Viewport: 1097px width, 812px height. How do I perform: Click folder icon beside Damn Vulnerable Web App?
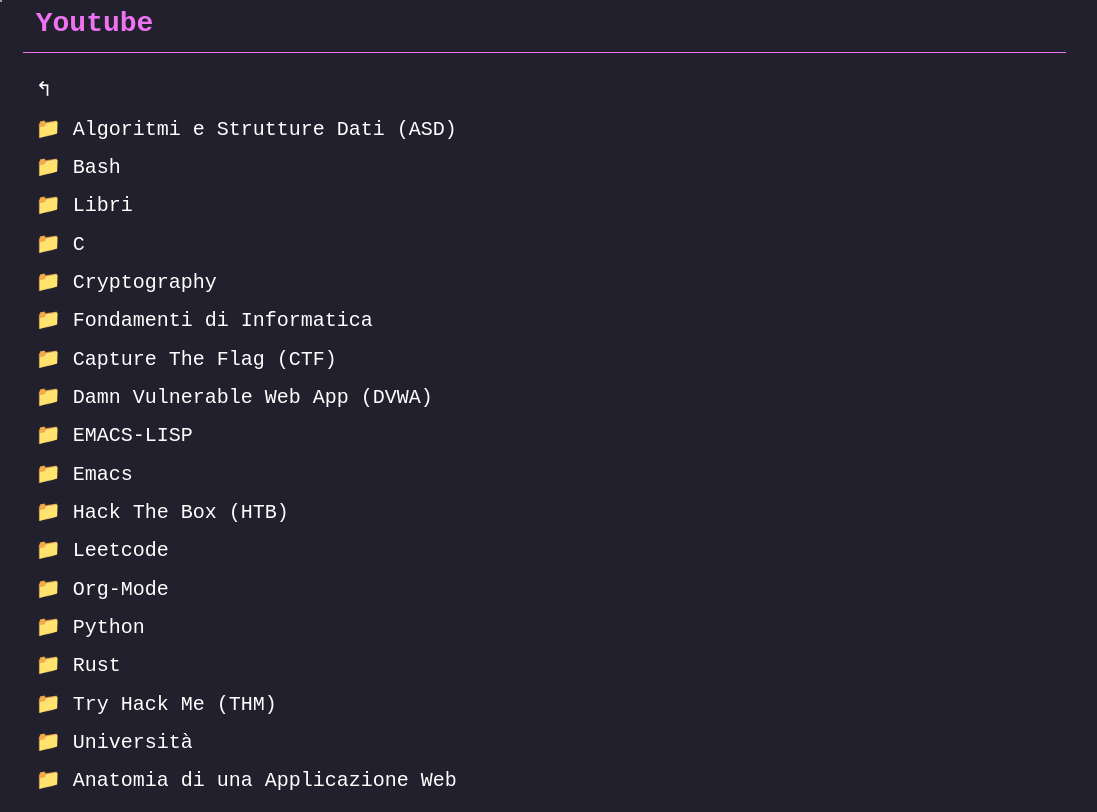(x=48, y=397)
